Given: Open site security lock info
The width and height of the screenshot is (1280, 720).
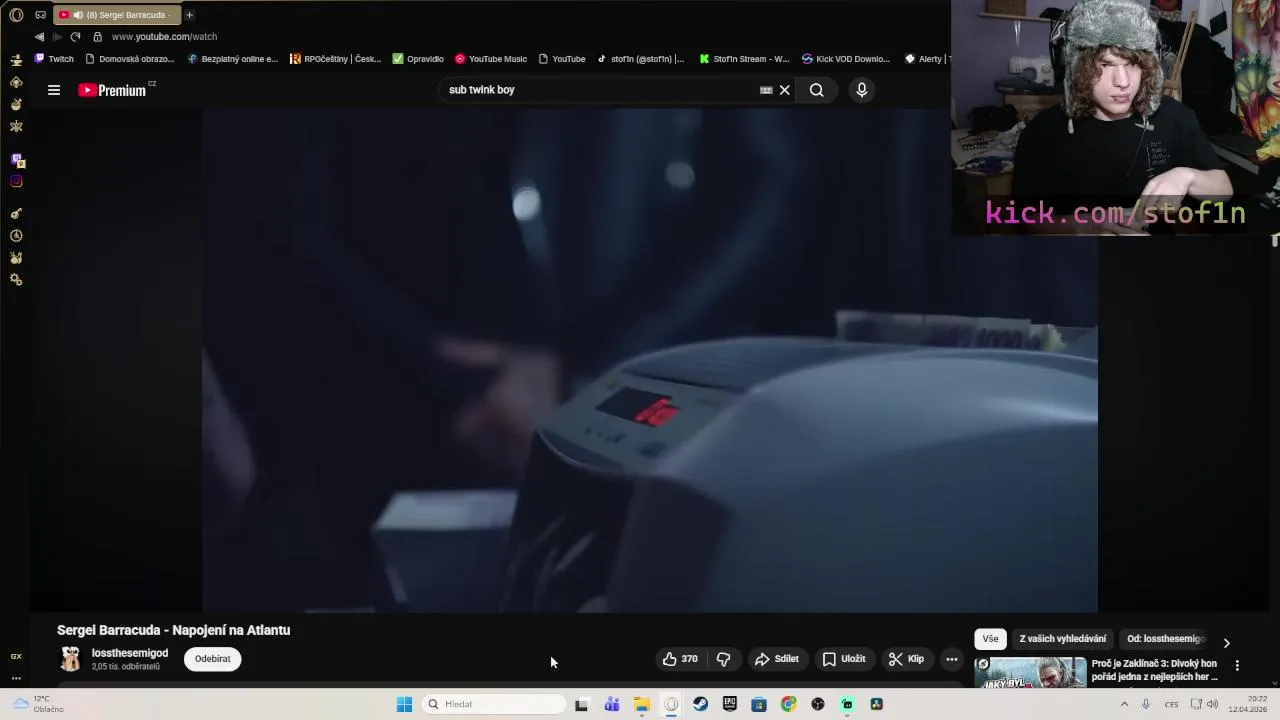Looking at the screenshot, I should pos(97,37).
